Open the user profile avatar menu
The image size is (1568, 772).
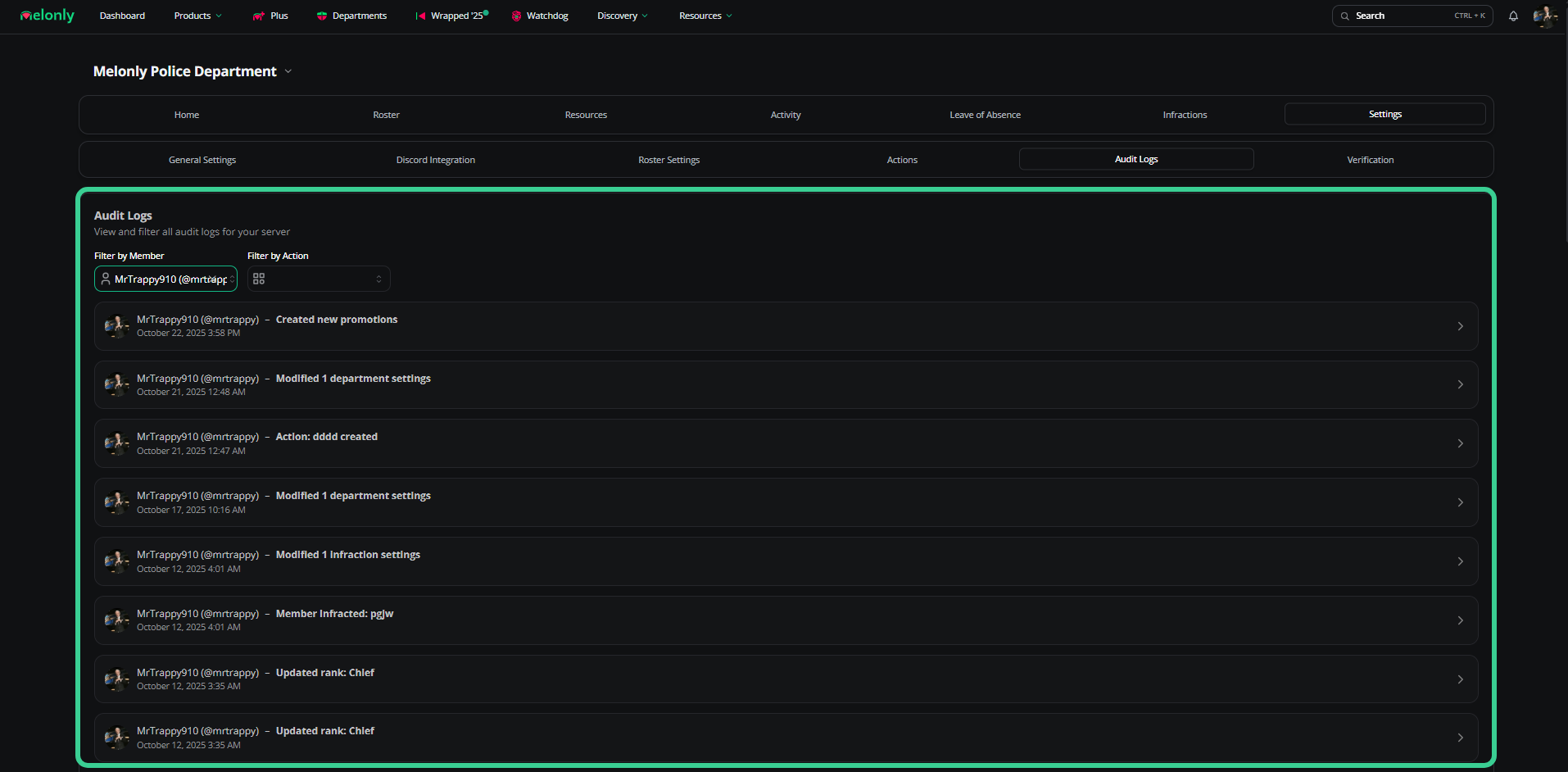pyautogui.click(x=1545, y=16)
